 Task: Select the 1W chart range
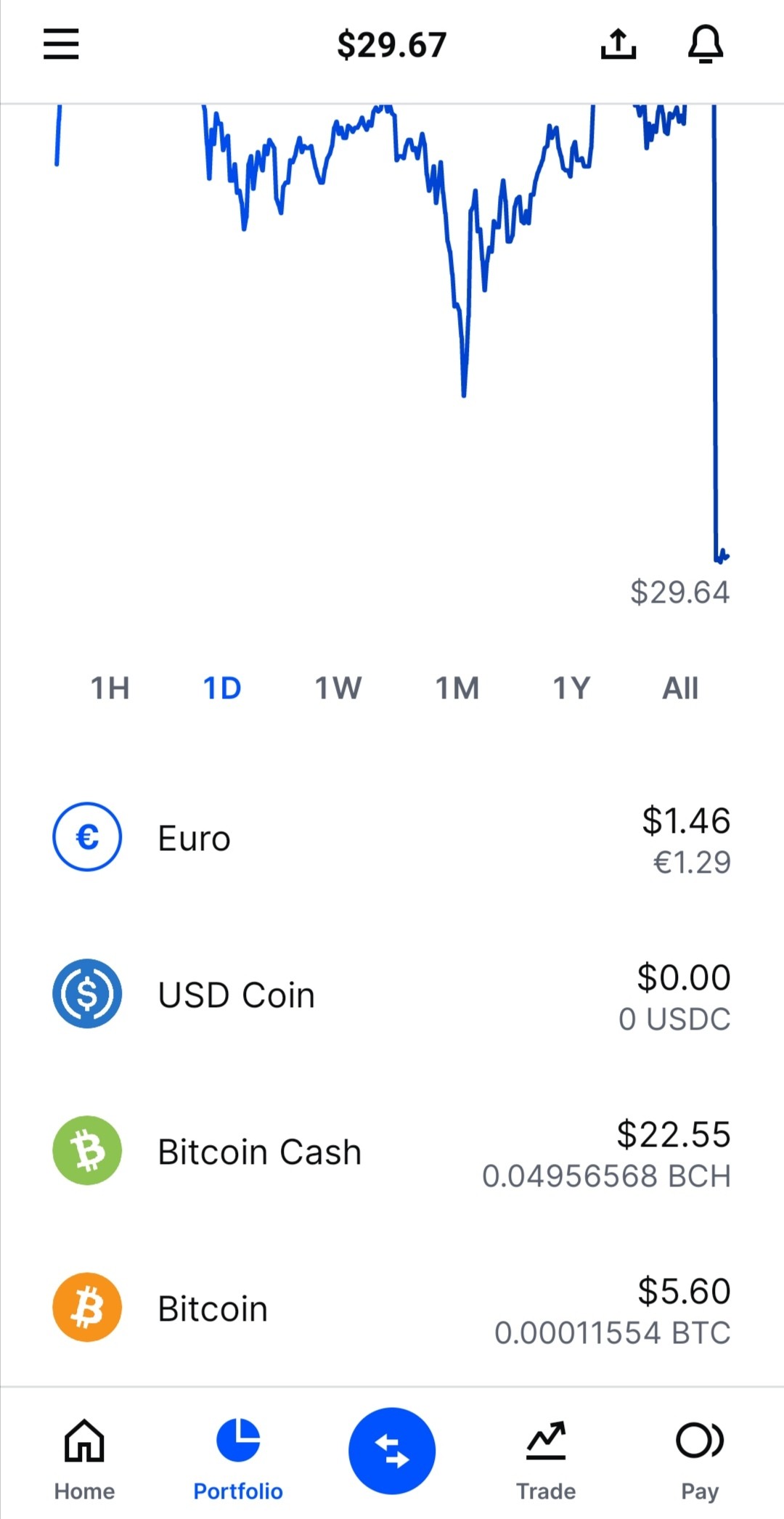click(x=338, y=688)
